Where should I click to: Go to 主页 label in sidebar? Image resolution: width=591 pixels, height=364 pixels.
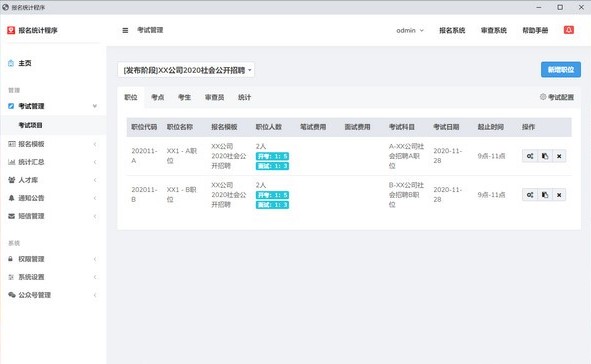point(25,63)
